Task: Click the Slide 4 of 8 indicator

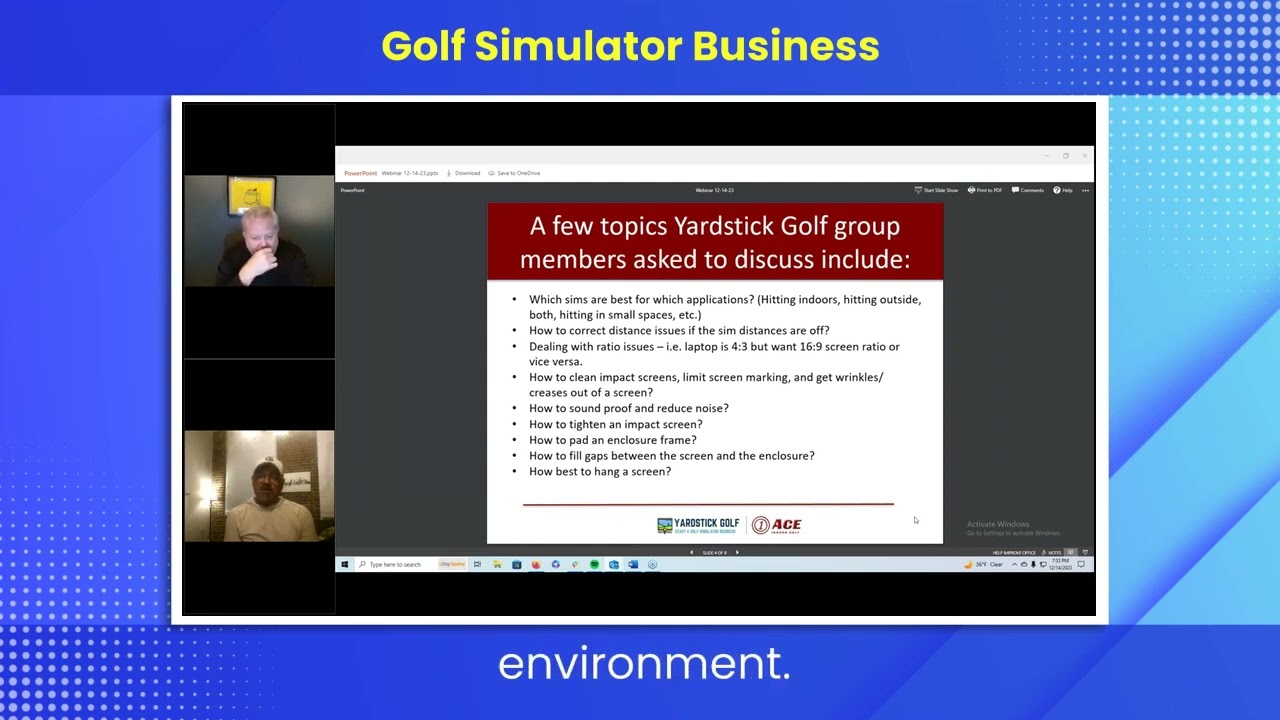Action: [714, 552]
